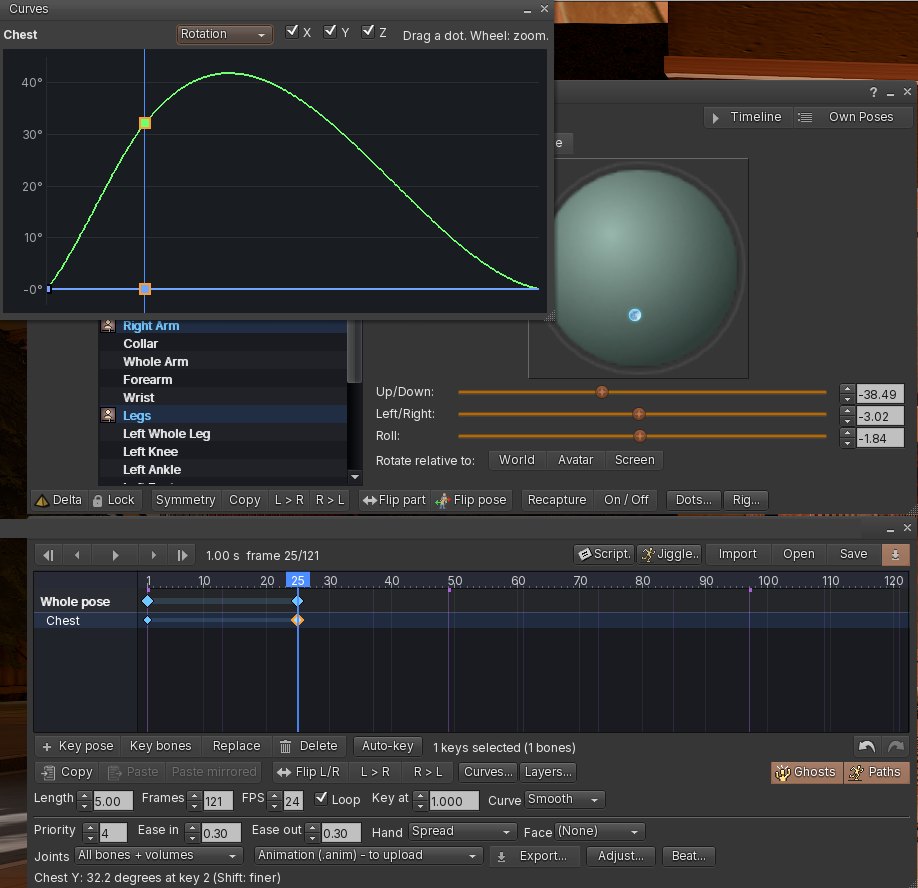This screenshot has width=918, height=888.
Task: Toggle Auto-key mode
Action: [x=387, y=746]
